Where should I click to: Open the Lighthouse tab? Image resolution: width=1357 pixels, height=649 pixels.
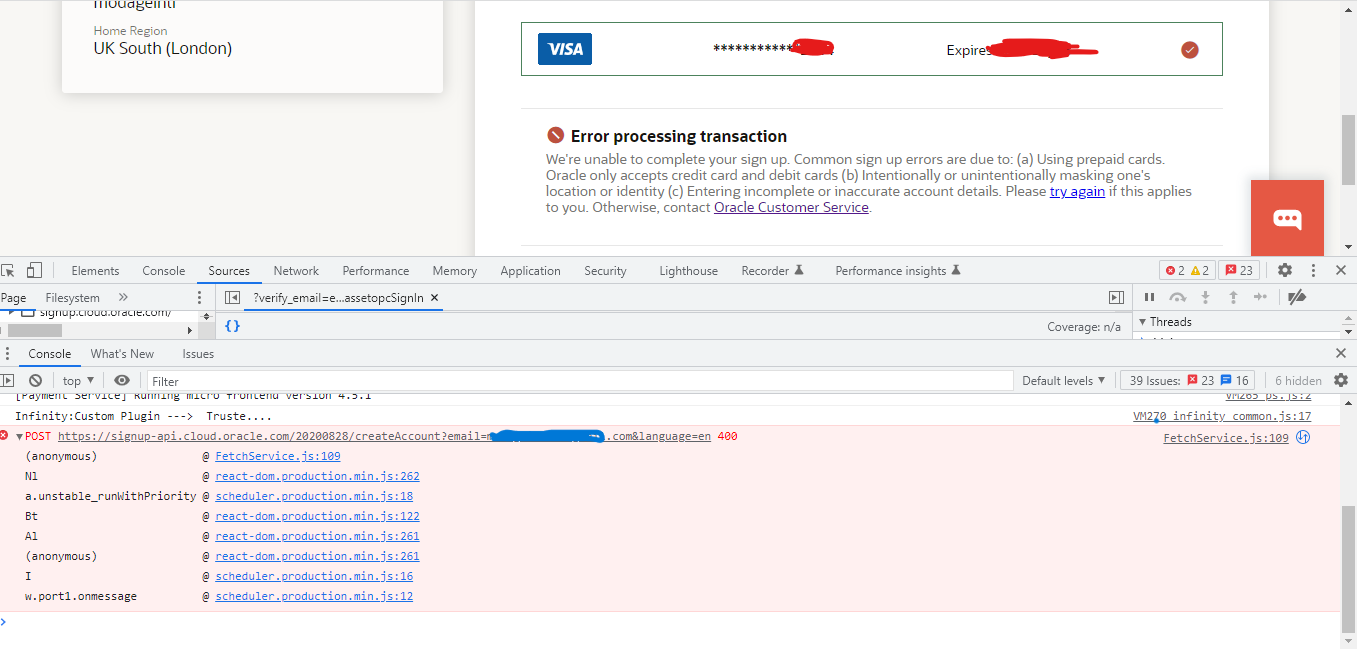point(688,270)
